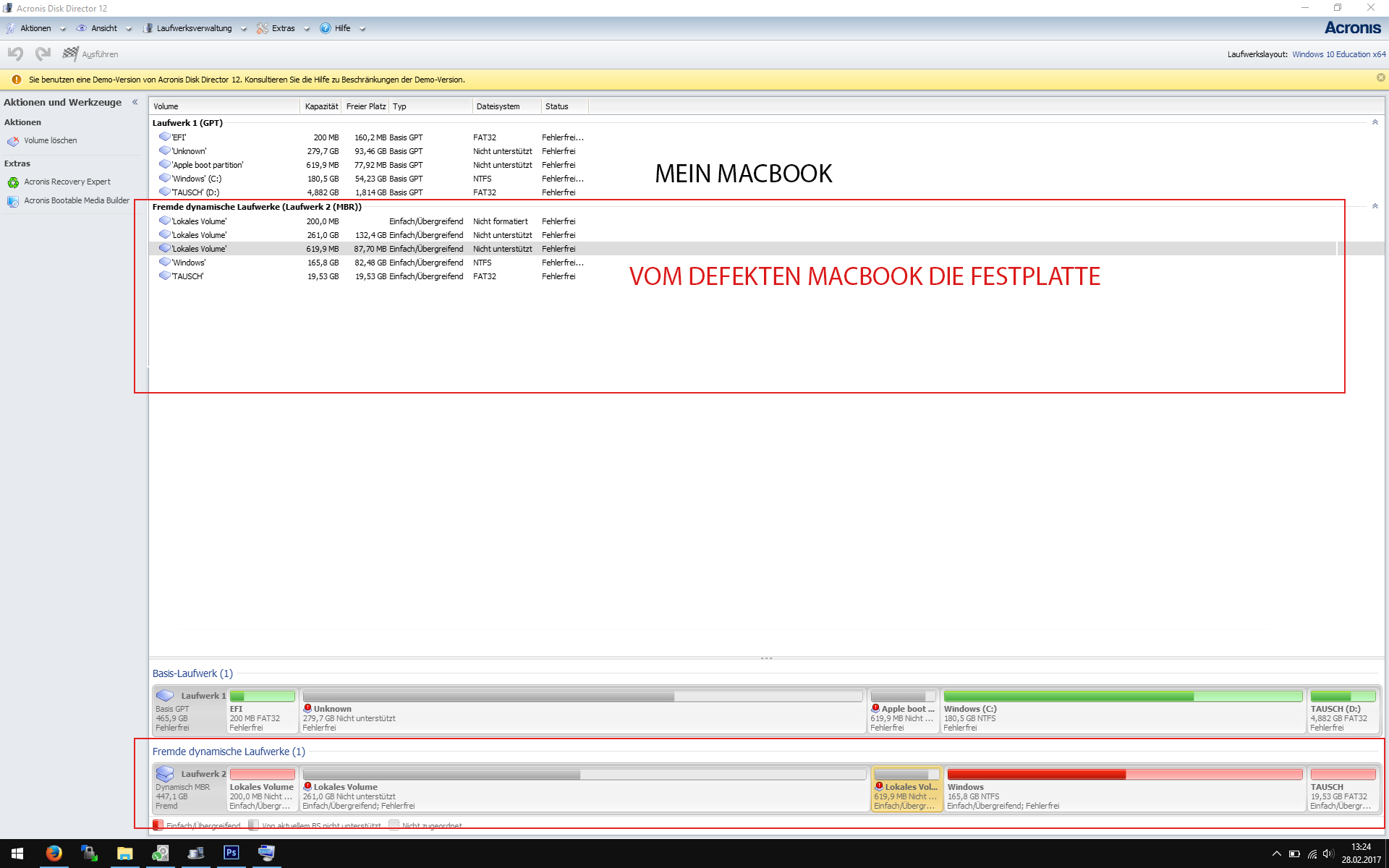Collapse the Aktionen und Werkzeuge panel

coord(135,102)
